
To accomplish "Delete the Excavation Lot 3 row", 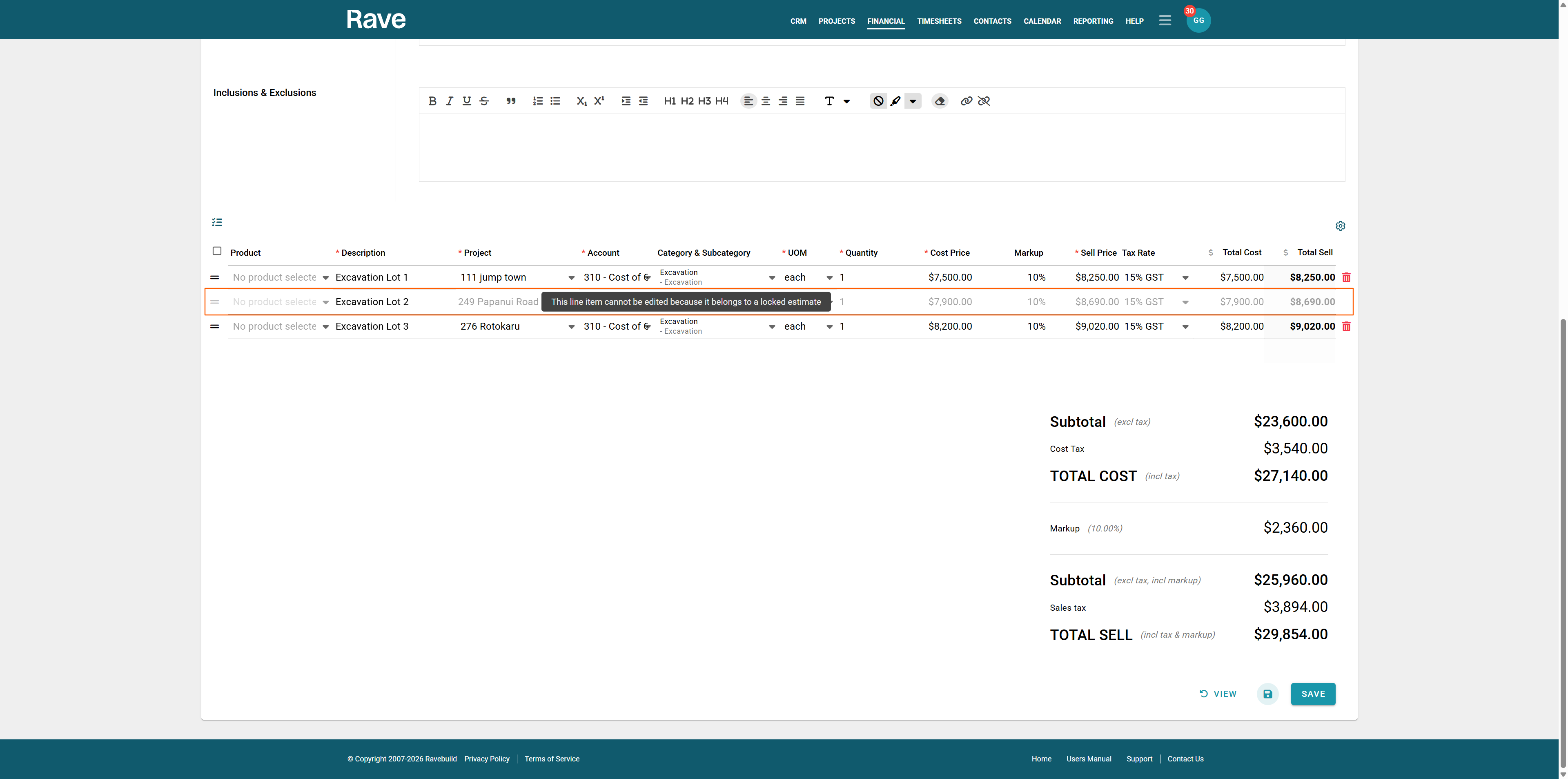I will click(1346, 326).
